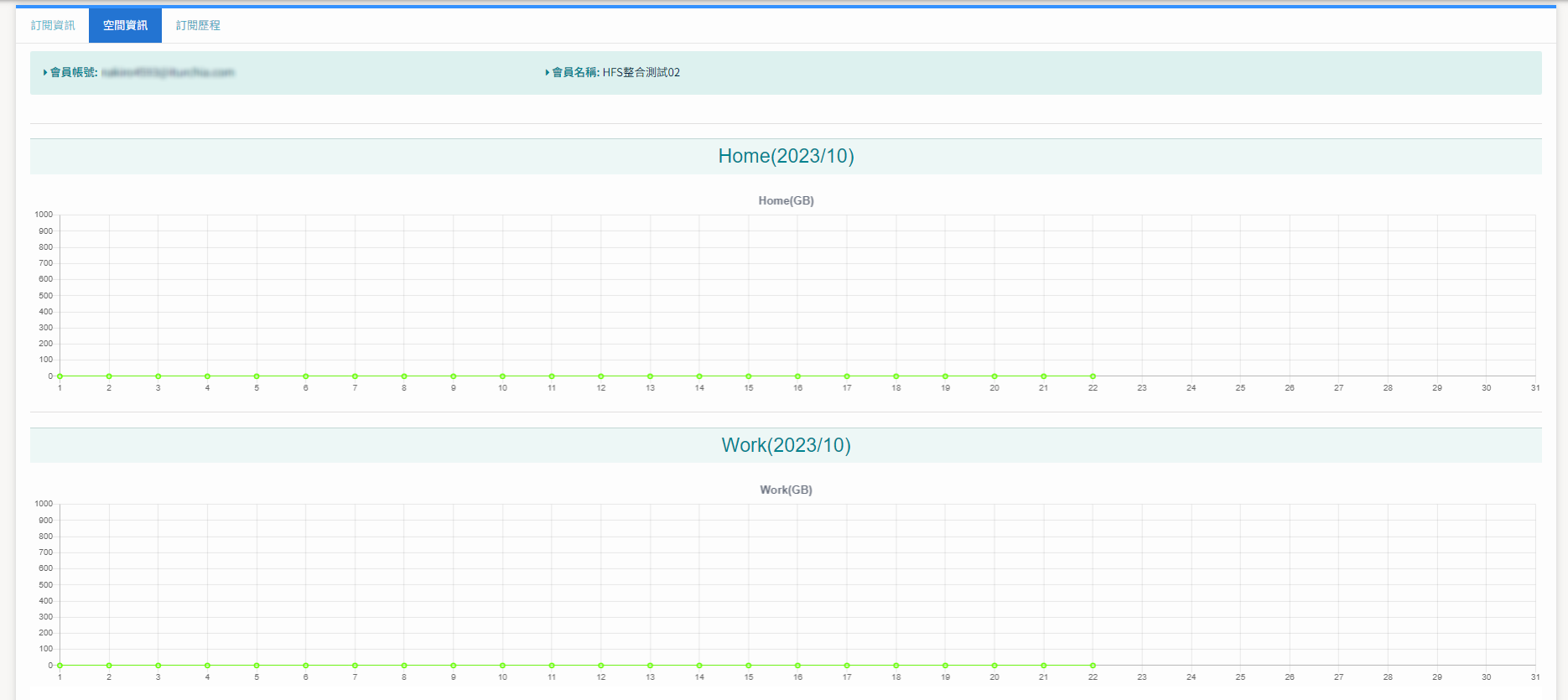1568x700 pixels.
Task: Select day 16 data point on Work chart
Action: (x=797, y=666)
